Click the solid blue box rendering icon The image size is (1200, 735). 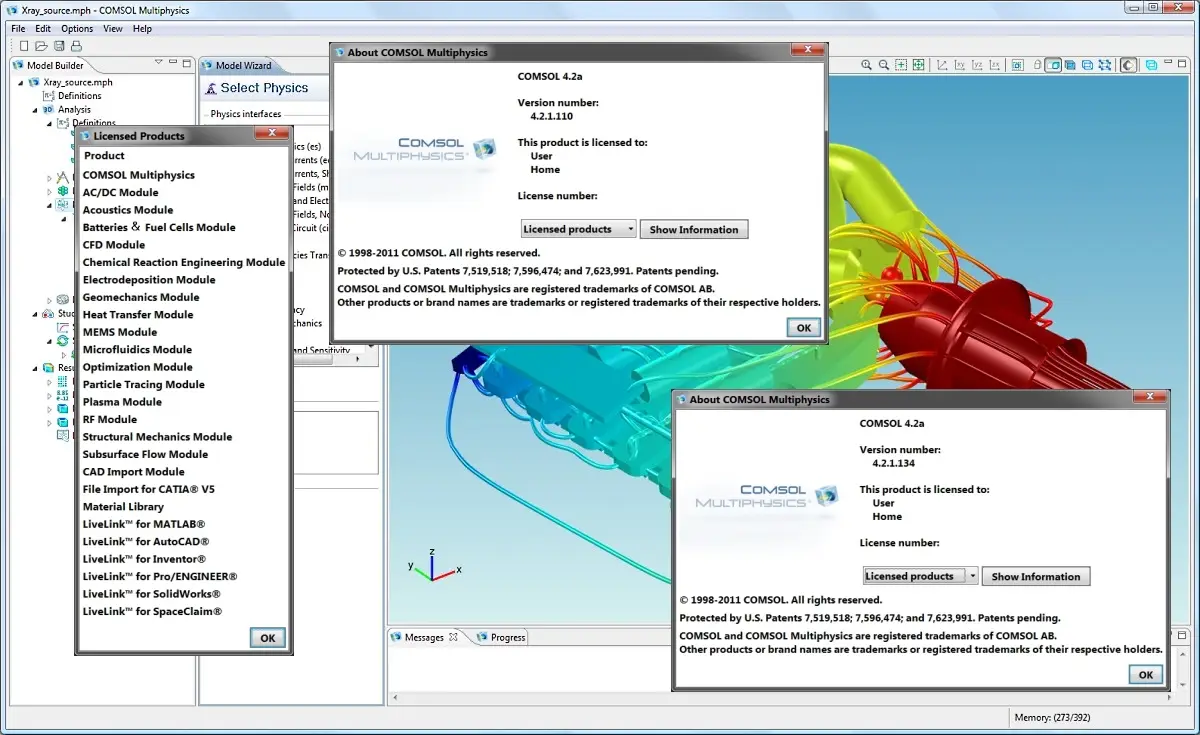1070,65
